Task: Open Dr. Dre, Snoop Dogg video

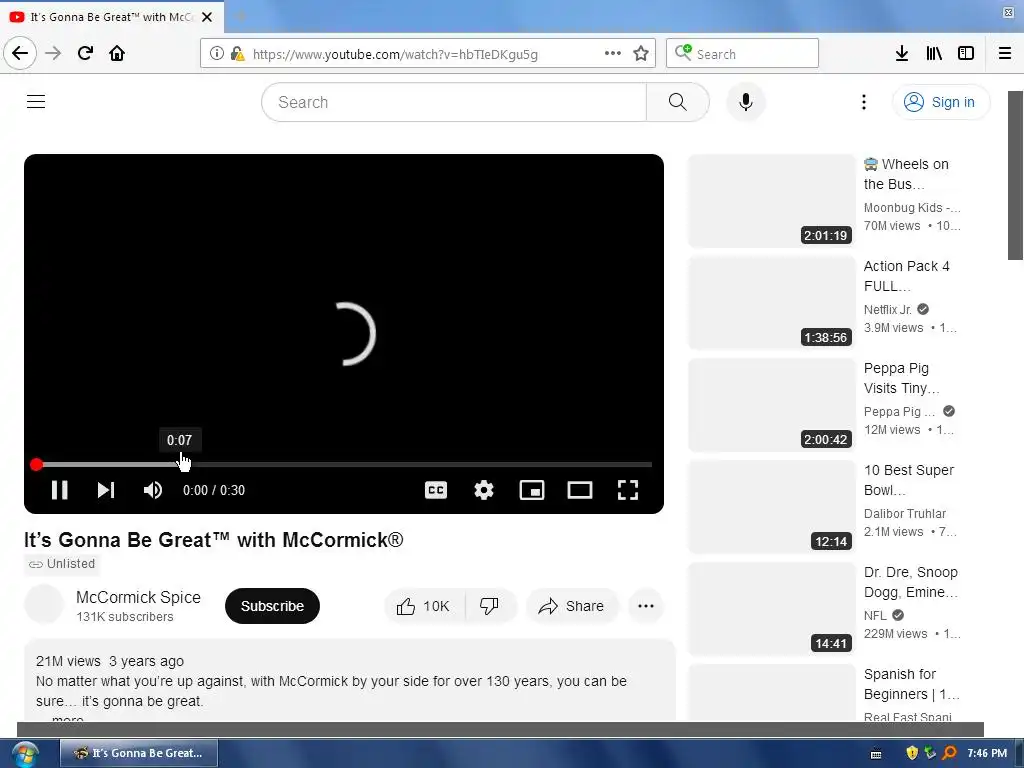Action: [x=911, y=581]
